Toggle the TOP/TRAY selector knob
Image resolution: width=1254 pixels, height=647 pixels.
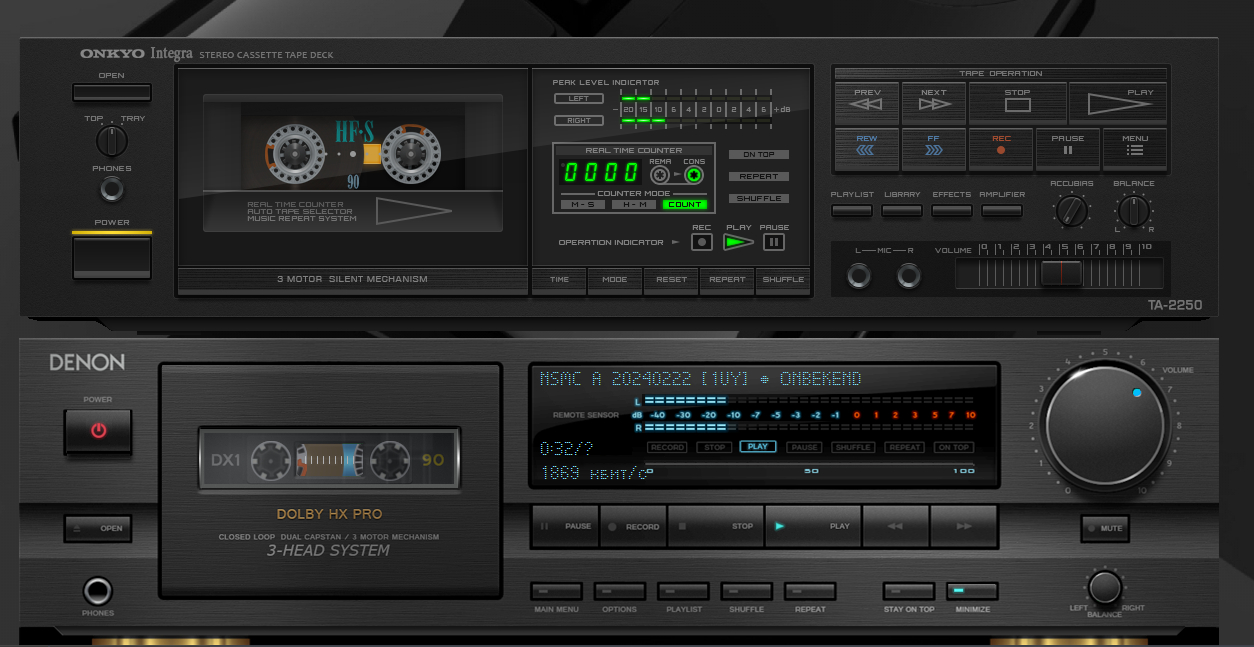[x=112, y=141]
